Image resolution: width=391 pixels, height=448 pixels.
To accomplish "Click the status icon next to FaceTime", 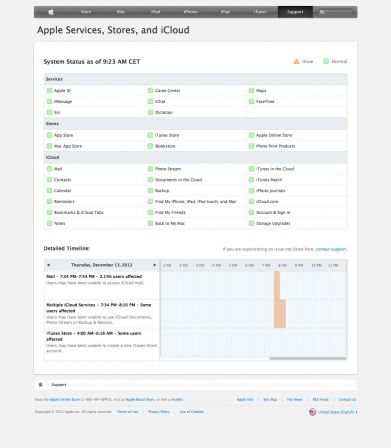I will click(x=251, y=101).
